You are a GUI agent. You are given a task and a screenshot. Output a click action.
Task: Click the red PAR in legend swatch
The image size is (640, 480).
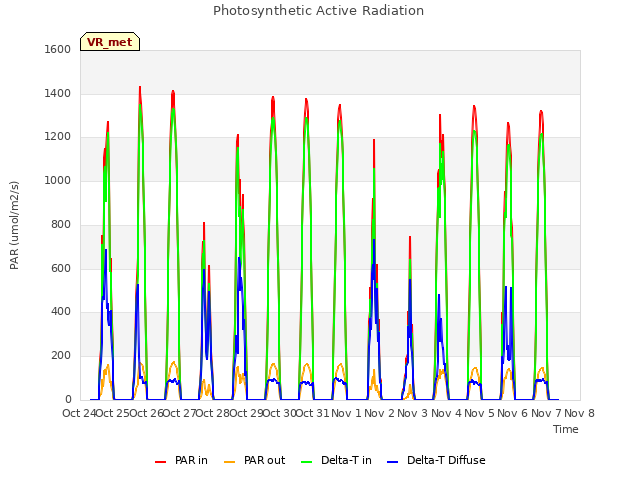(160, 462)
